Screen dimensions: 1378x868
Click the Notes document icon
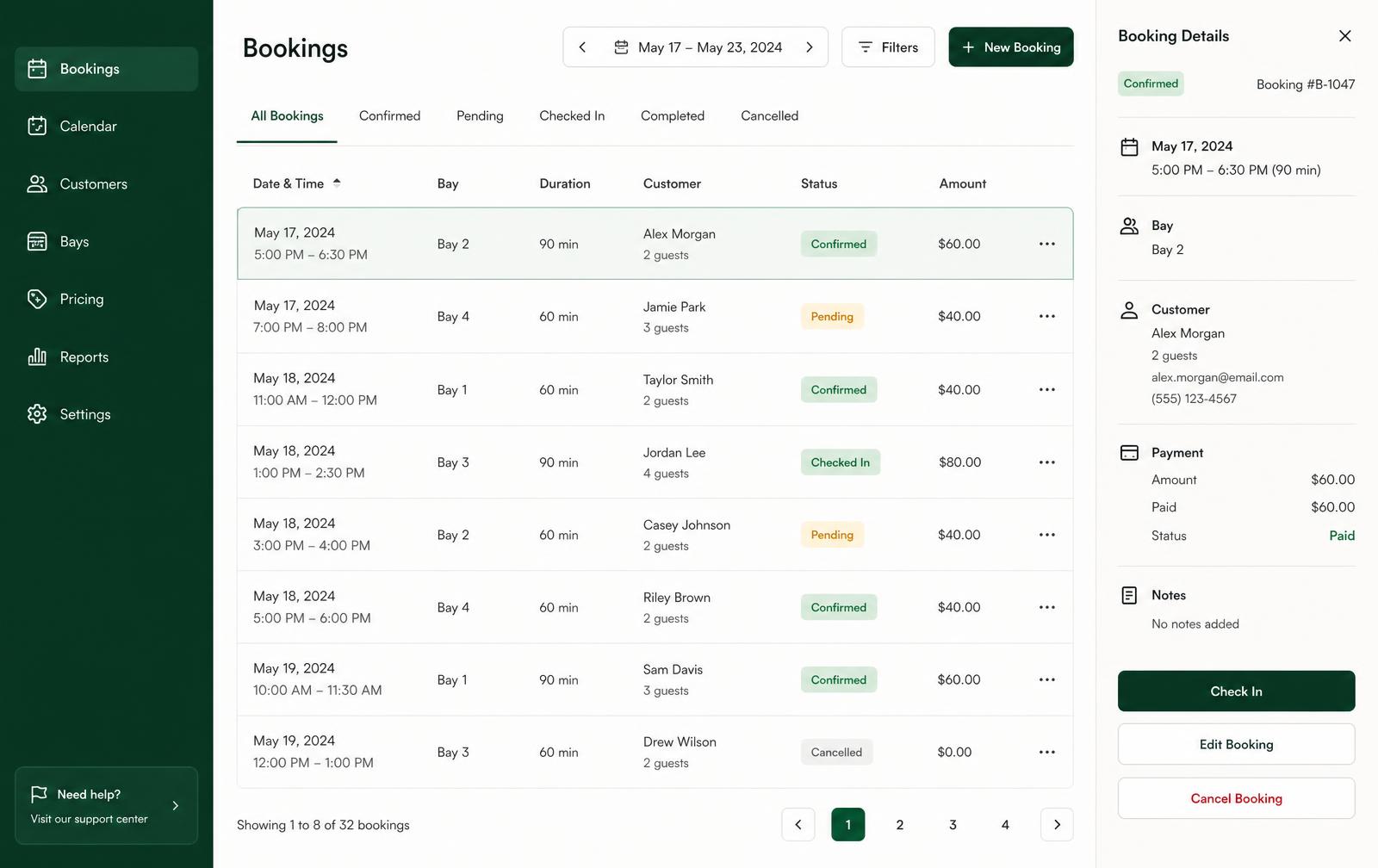click(1129, 595)
